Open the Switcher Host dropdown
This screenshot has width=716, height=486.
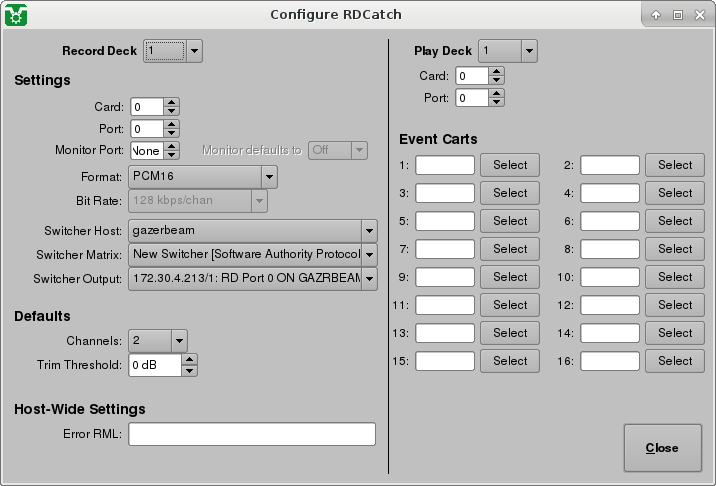(368, 231)
